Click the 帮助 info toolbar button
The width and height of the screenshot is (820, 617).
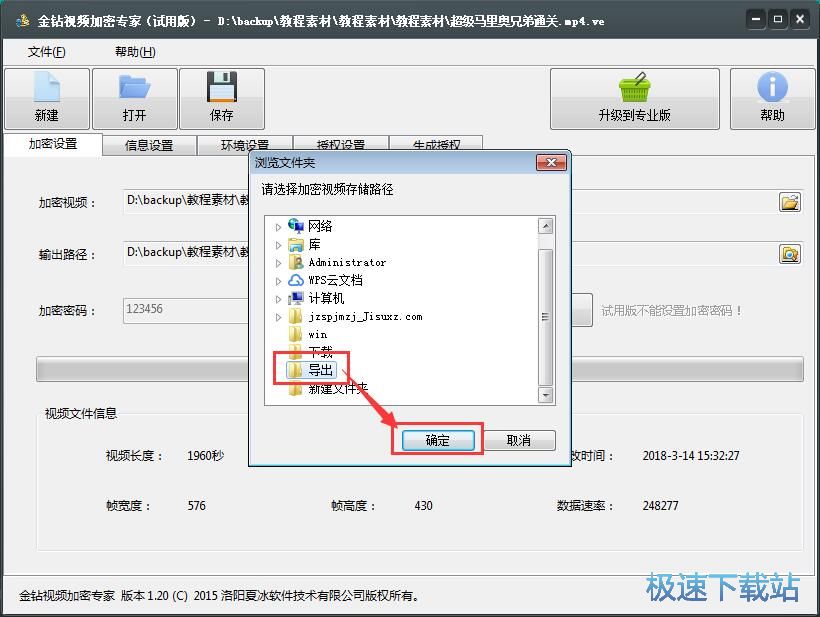pos(772,99)
